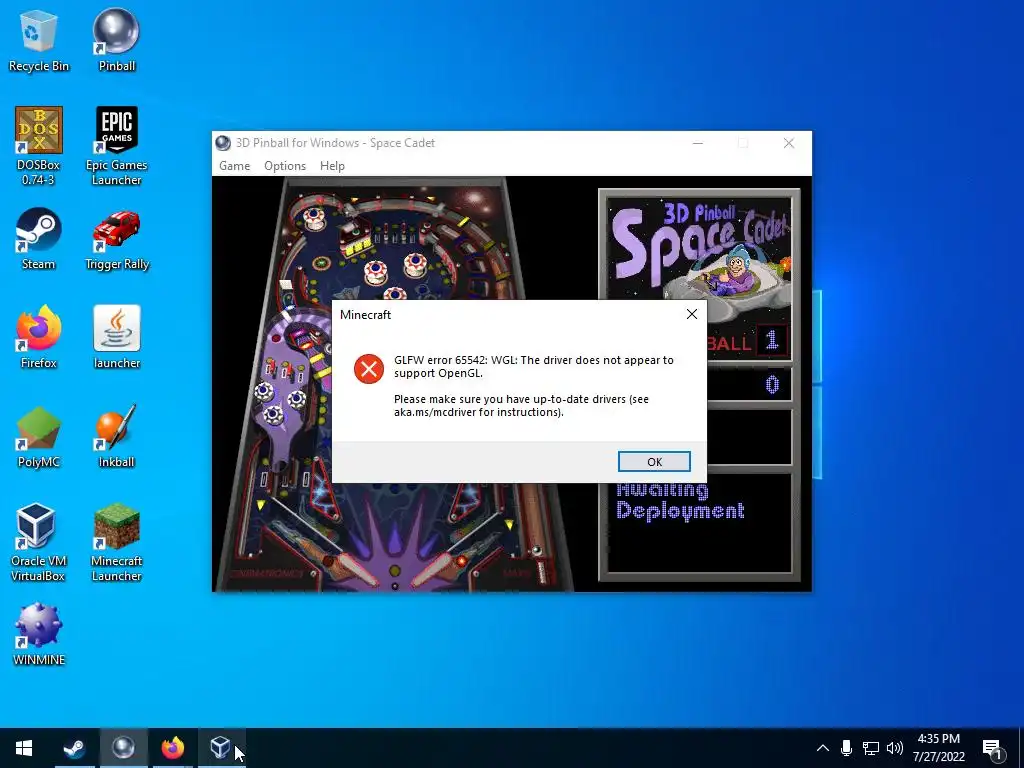Open the volume speaker tray icon
The image size is (1024, 768).
click(x=895, y=748)
